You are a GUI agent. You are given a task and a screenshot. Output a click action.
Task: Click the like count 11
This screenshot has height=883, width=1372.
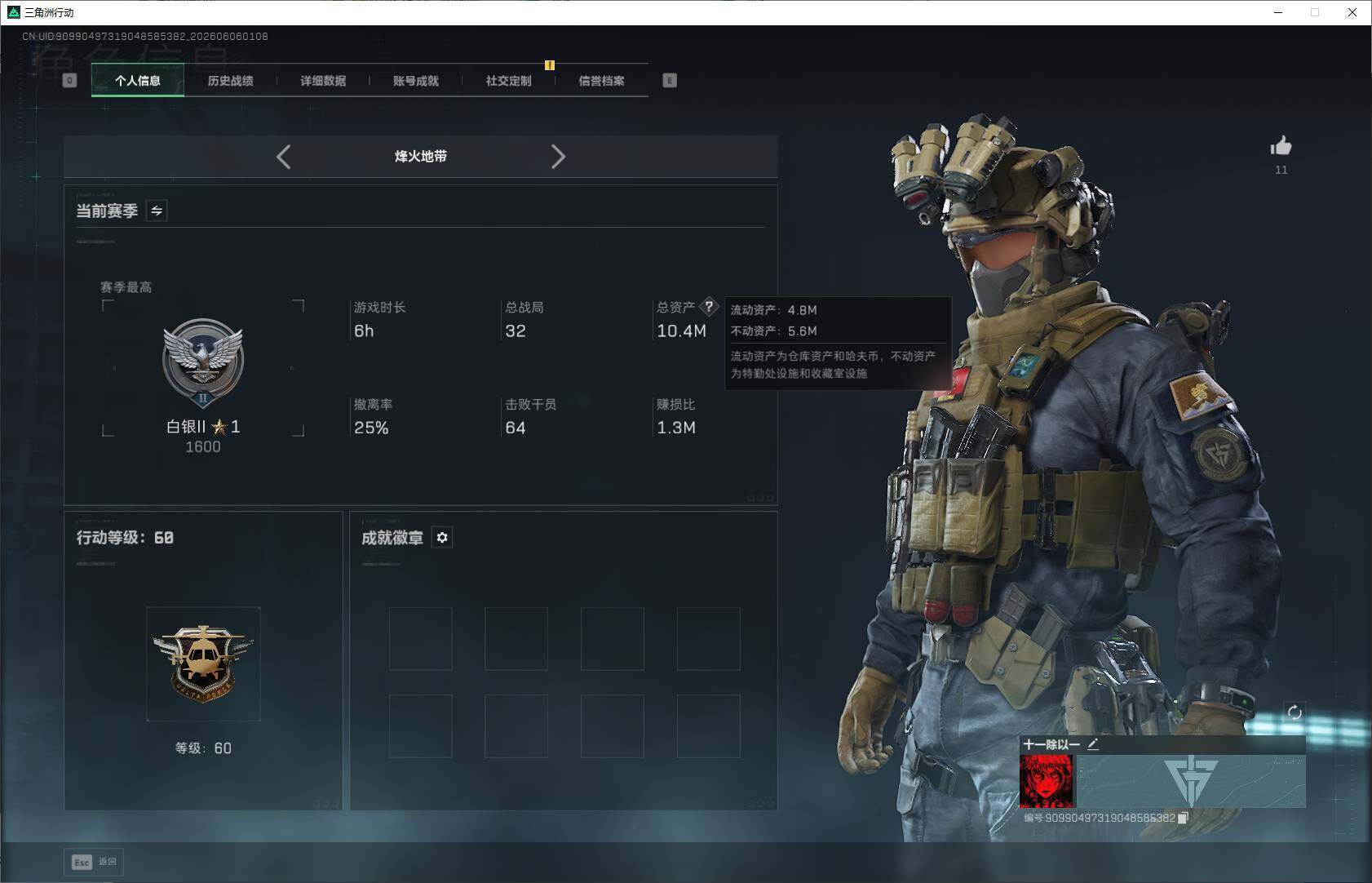click(1281, 170)
